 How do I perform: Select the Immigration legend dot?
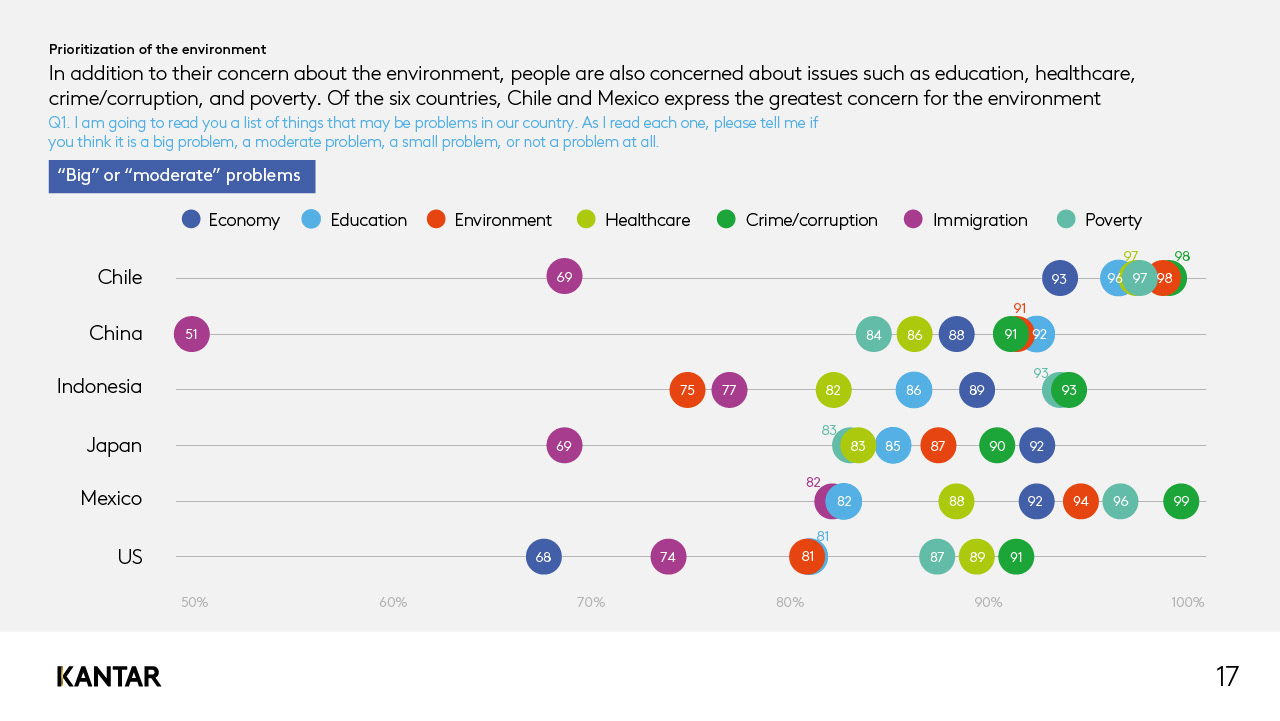[x=913, y=219]
